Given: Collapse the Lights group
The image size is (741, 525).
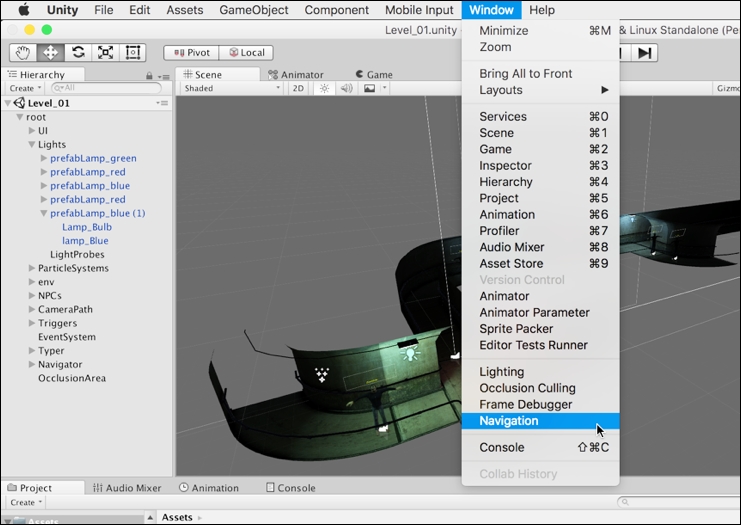Looking at the screenshot, I should pyautogui.click(x=32, y=144).
